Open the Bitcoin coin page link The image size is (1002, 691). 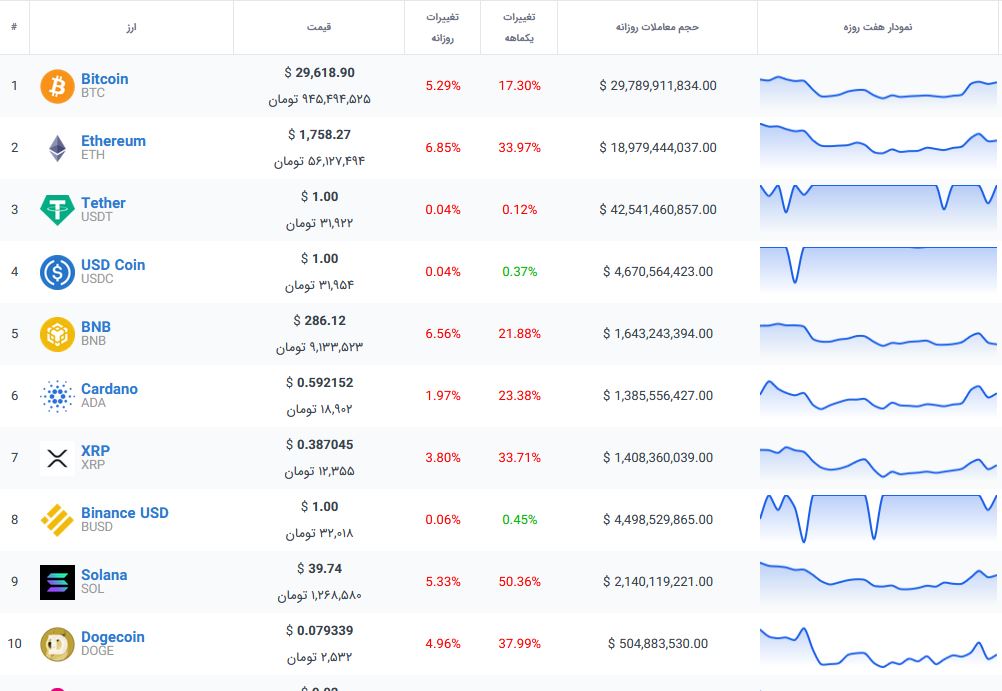pyautogui.click(x=105, y=79)
